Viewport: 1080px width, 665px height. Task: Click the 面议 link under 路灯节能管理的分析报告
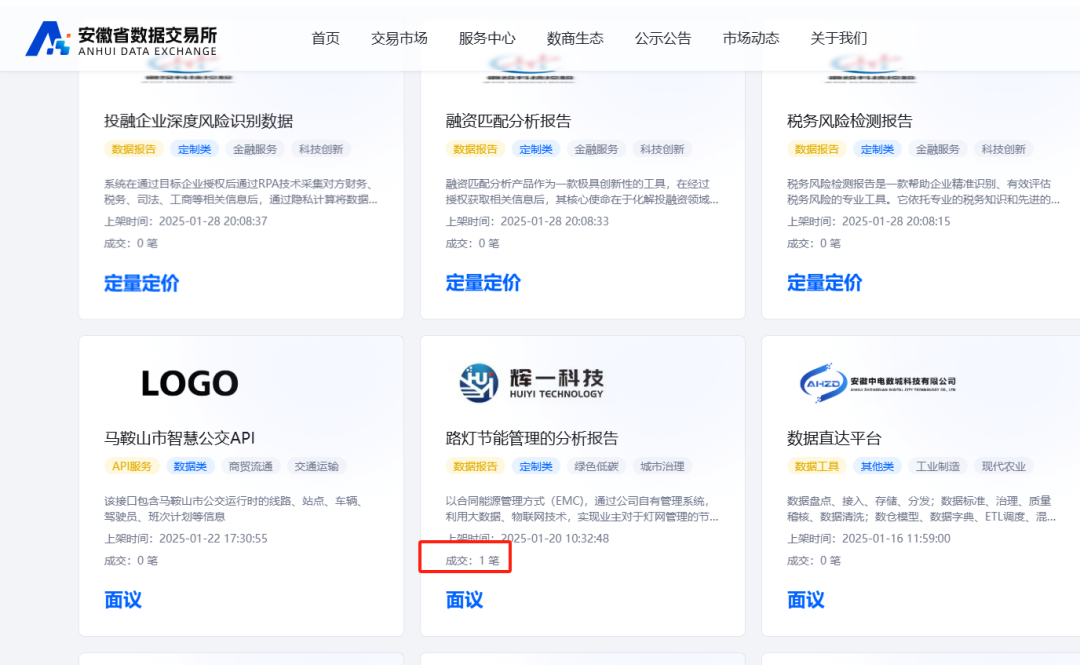(x=464, y=600)
